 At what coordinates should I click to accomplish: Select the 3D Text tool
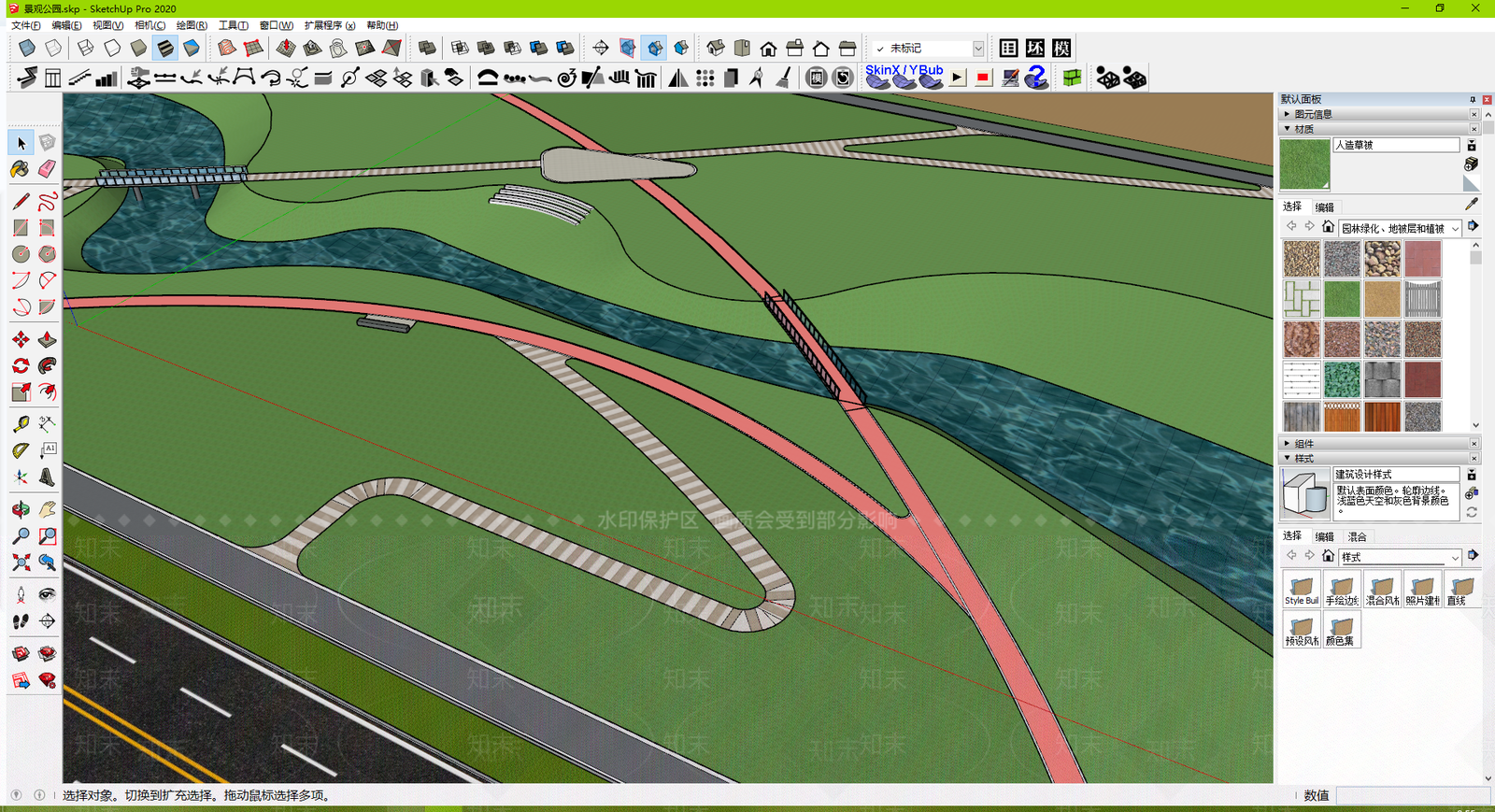(47, 477)
